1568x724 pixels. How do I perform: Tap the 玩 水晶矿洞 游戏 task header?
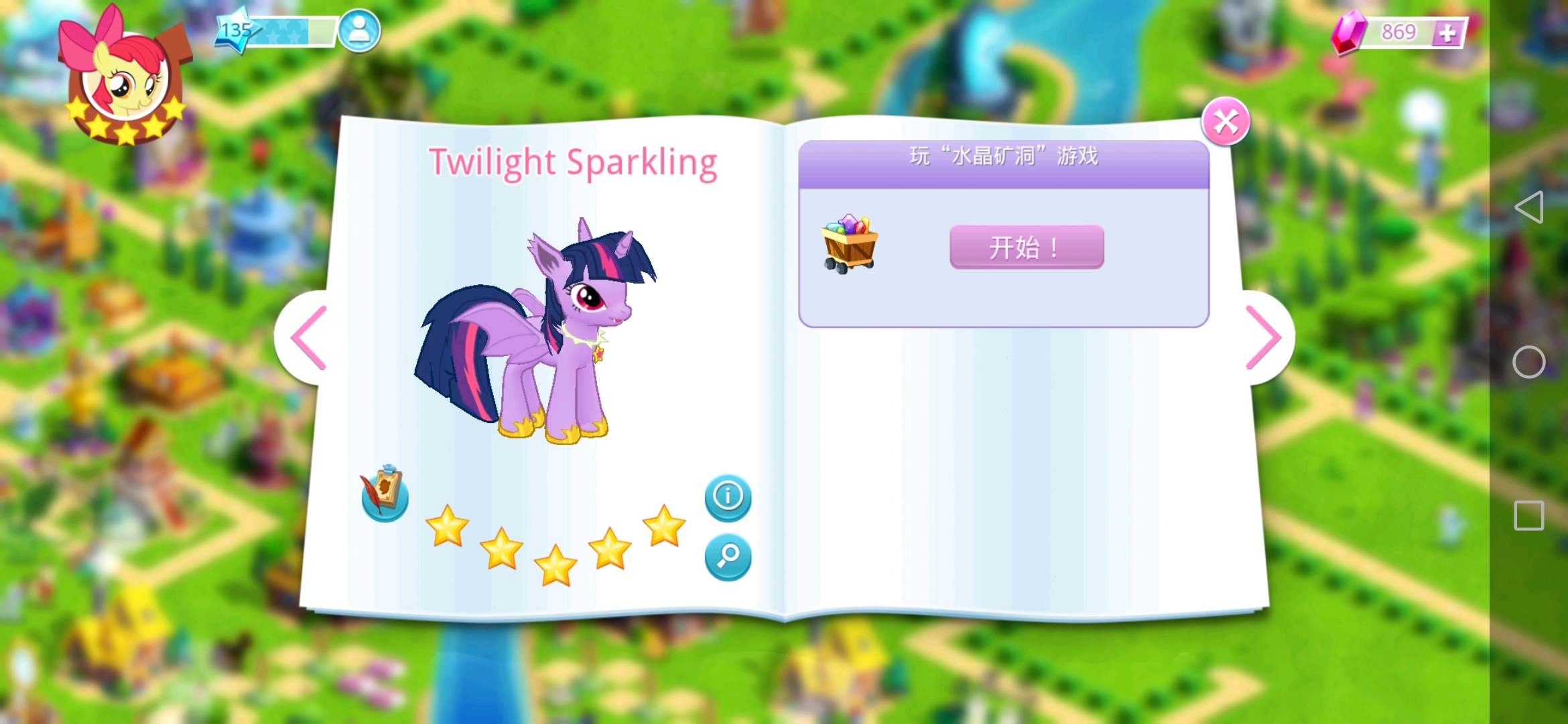click(x=1004, y=164)
